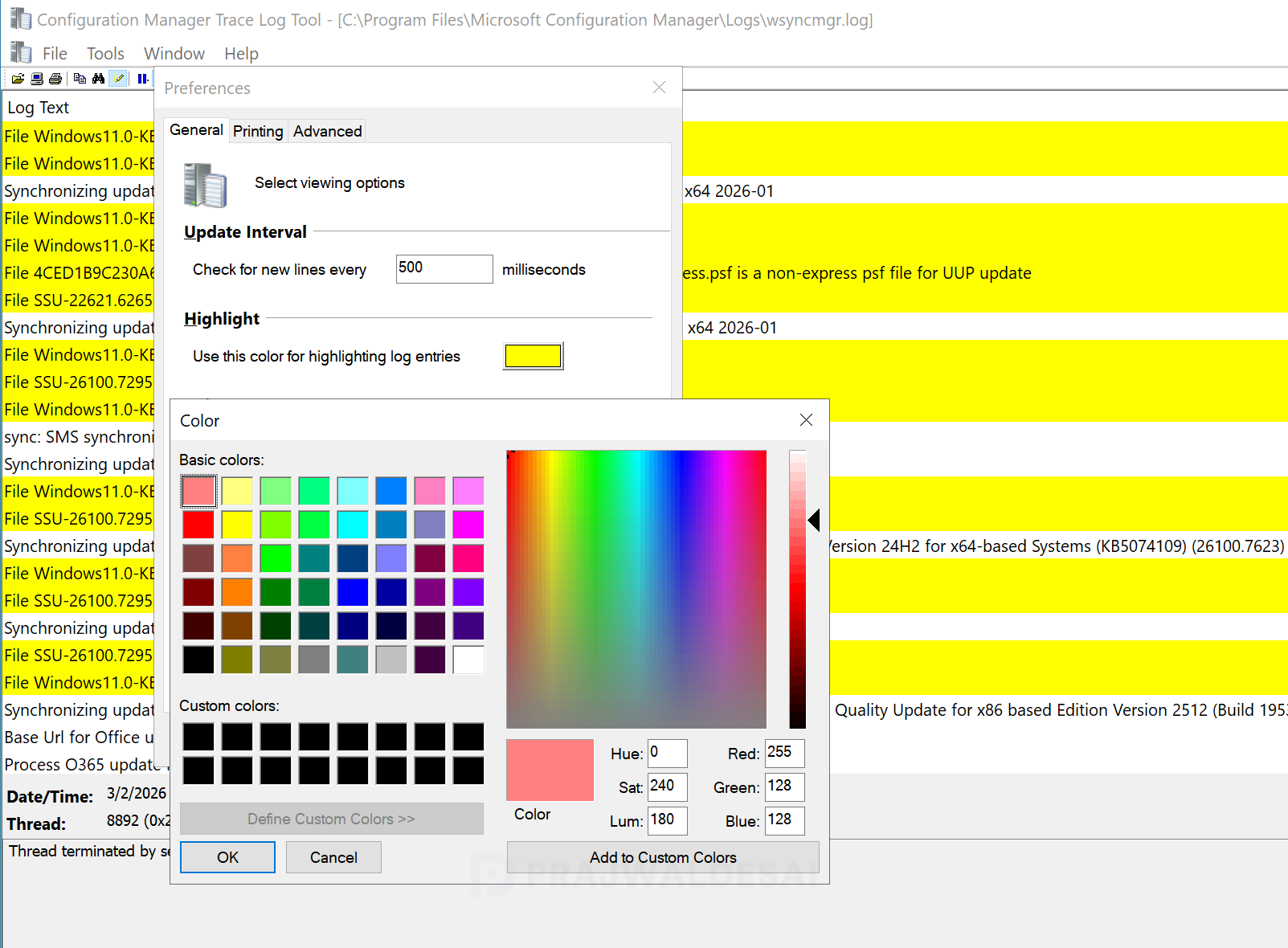
Task: Click log text mentioning KB5074109
Action: pyautogui.click(x=1057, y=546)
